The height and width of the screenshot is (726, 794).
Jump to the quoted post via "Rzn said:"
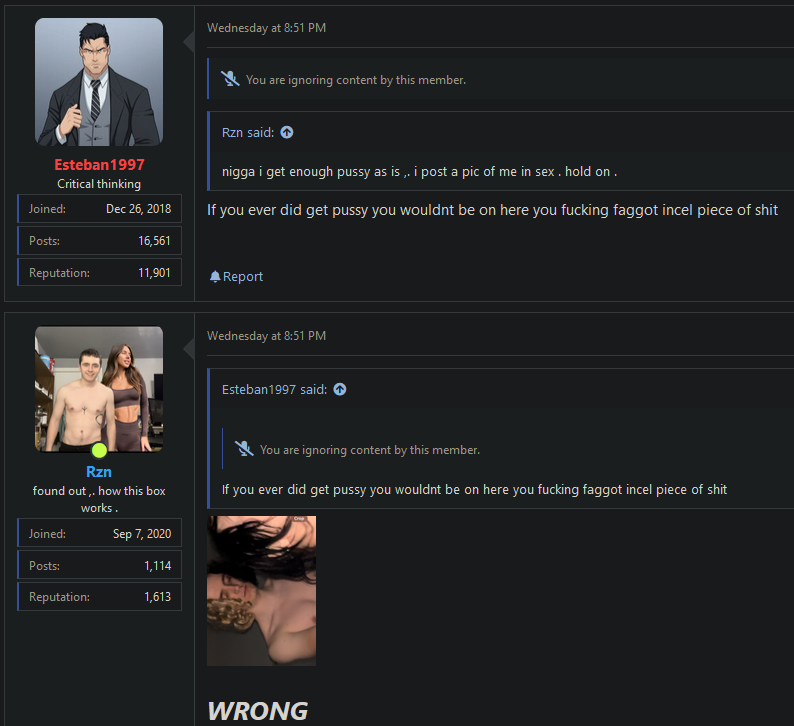tap(247, 132)
